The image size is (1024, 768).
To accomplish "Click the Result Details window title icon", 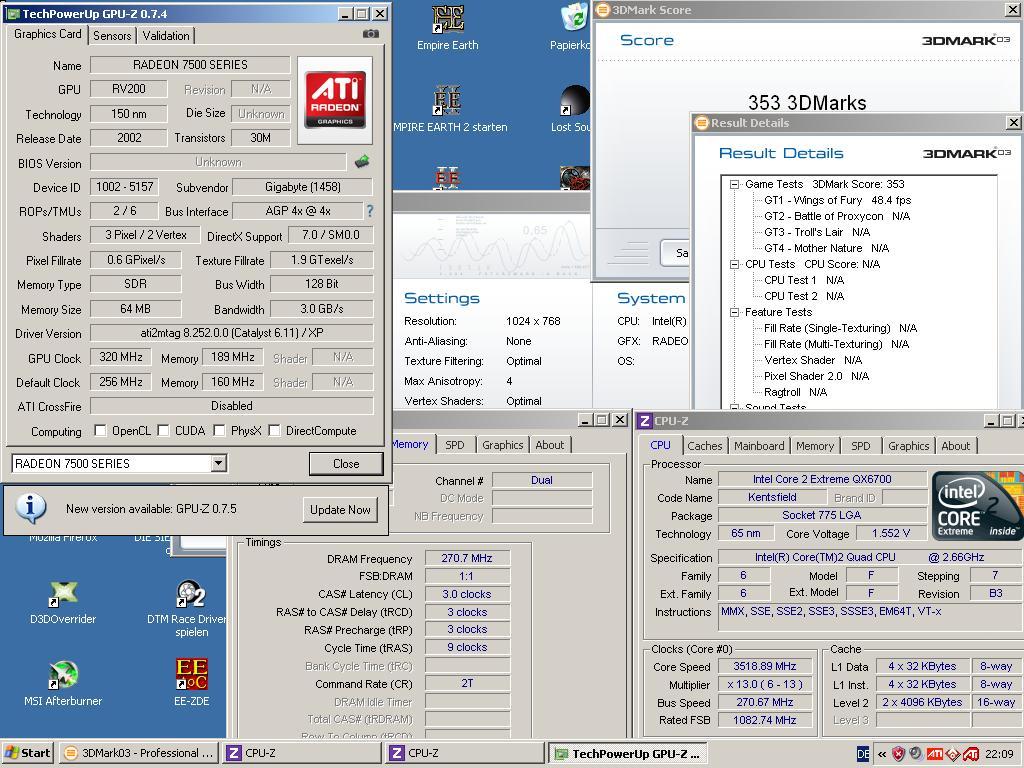I will (701, 123).
